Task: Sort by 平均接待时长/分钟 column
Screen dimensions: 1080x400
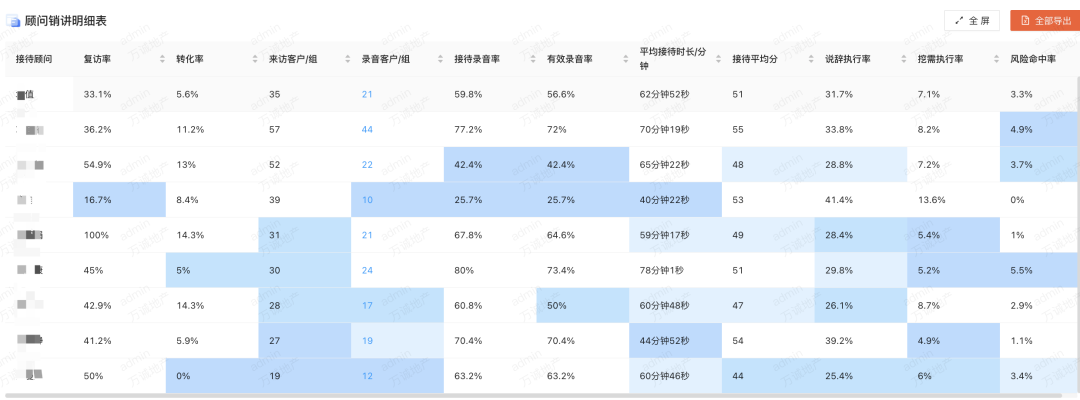Action: 718,59
